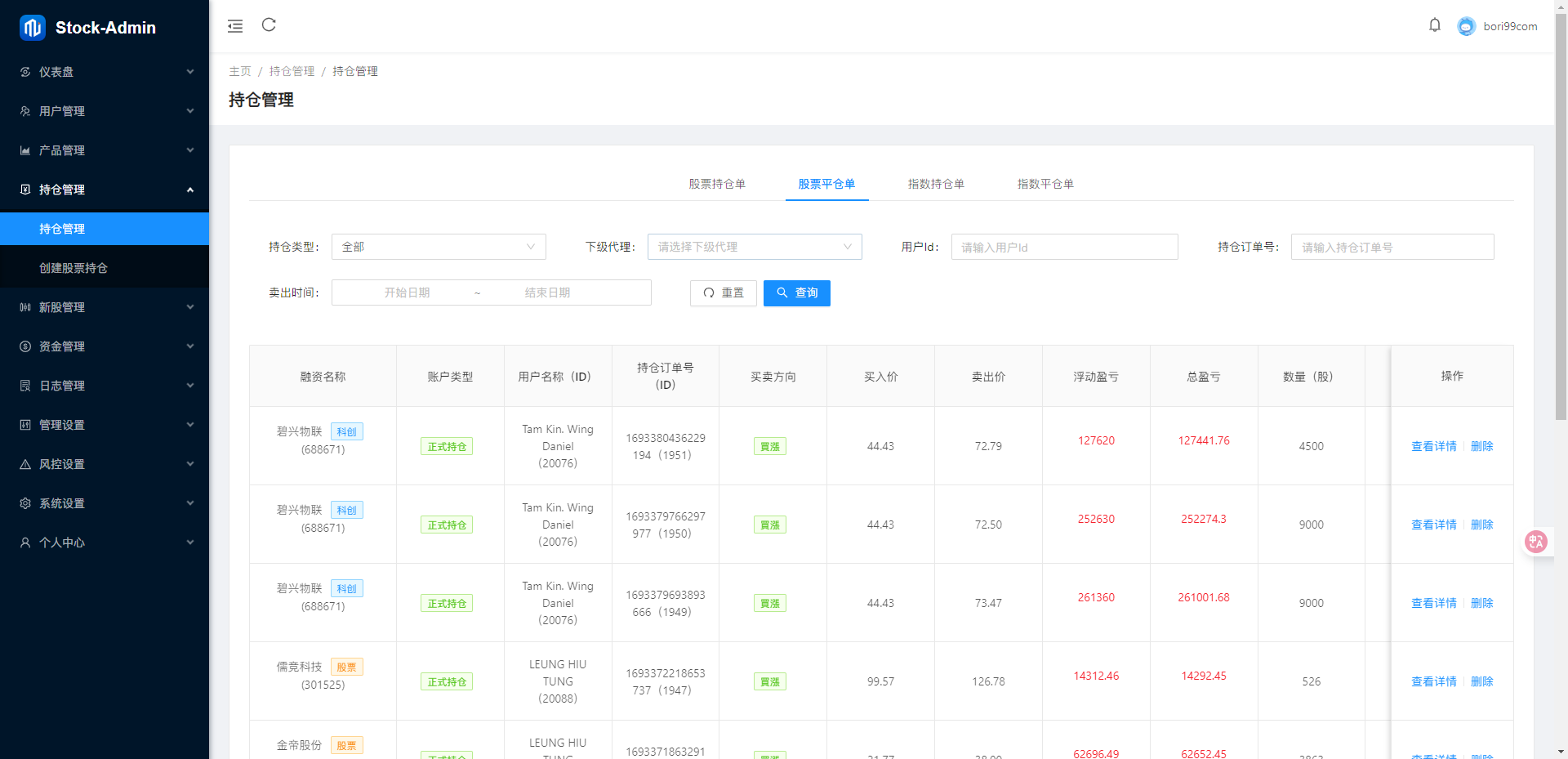Viewport: 1568px width, 759px height.
Task: Expand the 系统设置 menu chevron
Action: tap(190, 503)
